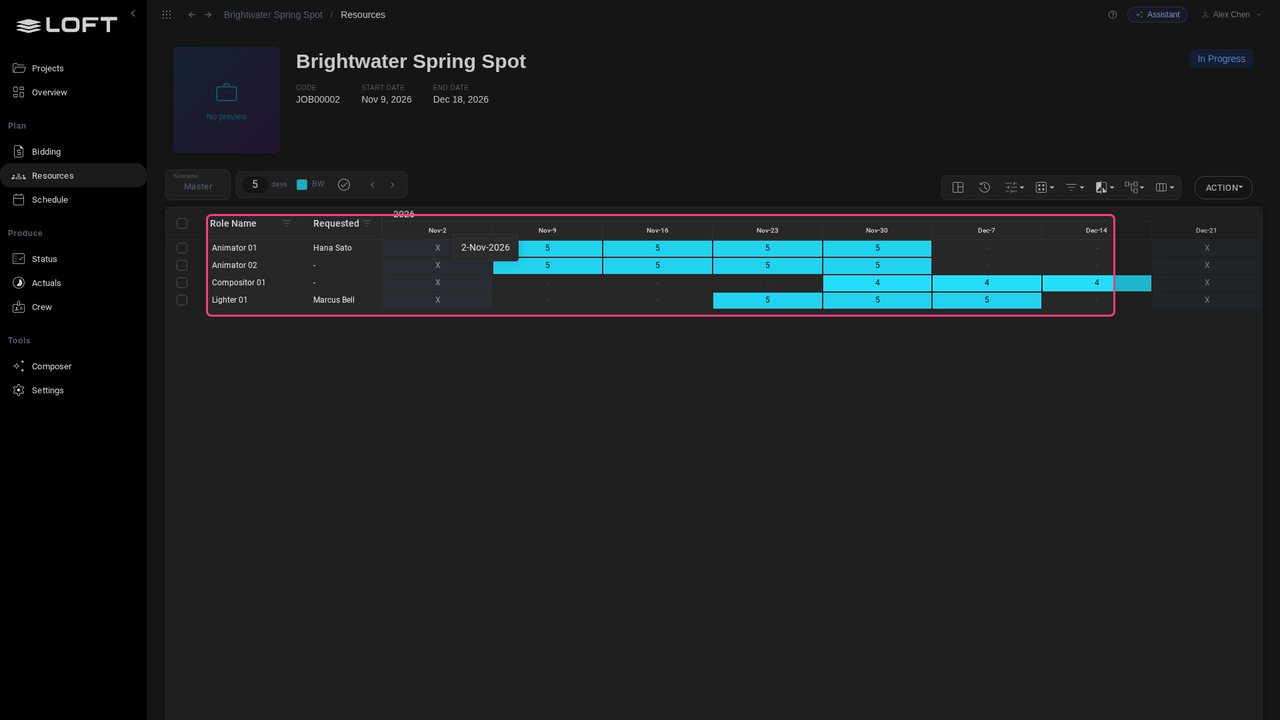Click the Alex Chen user button

pyautogui.click(x=1225, y=15)
